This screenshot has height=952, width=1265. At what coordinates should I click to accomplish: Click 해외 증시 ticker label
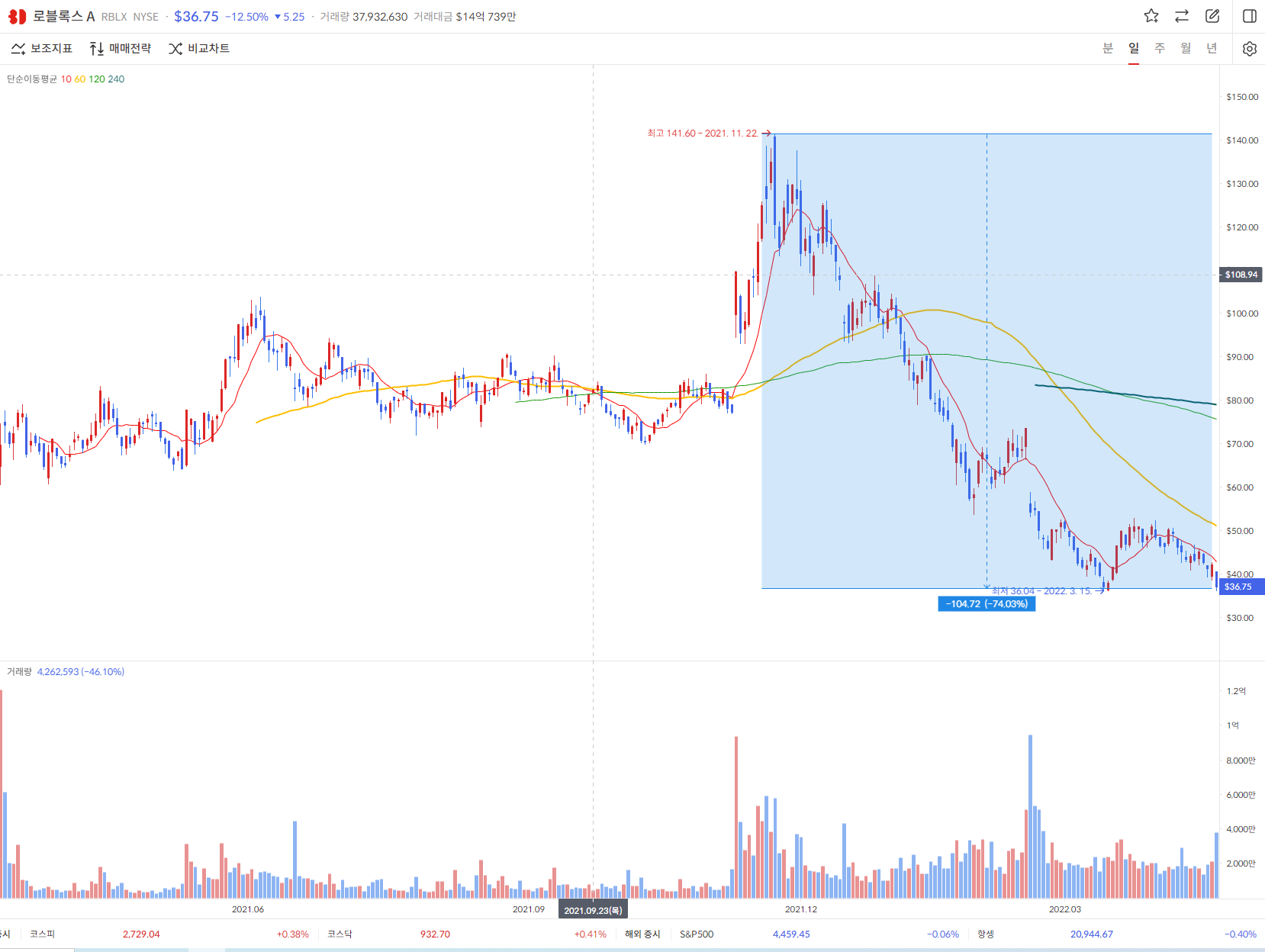(642, 934)
